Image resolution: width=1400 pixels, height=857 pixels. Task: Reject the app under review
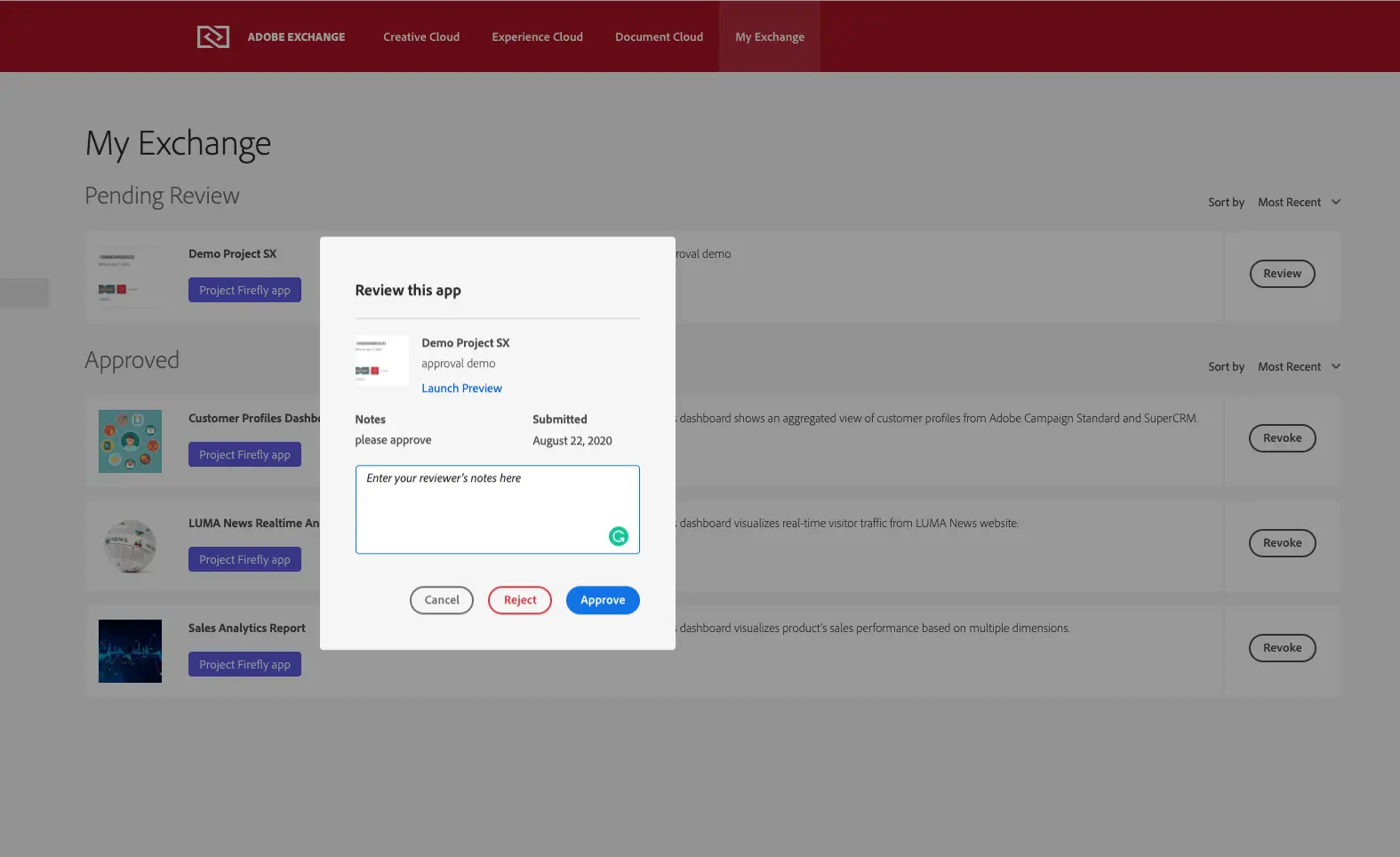519,600
